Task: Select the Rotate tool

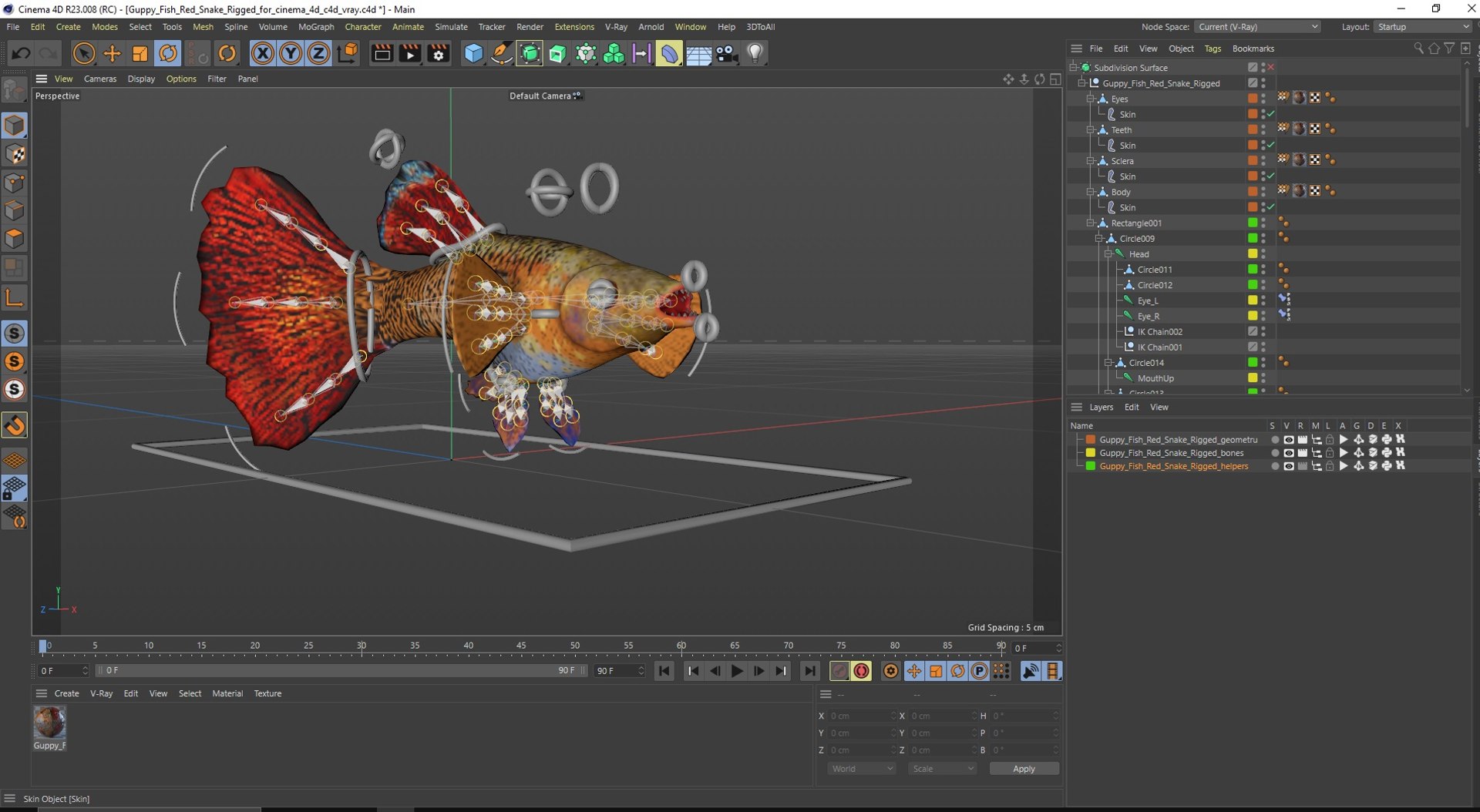Action: point(168,53)
